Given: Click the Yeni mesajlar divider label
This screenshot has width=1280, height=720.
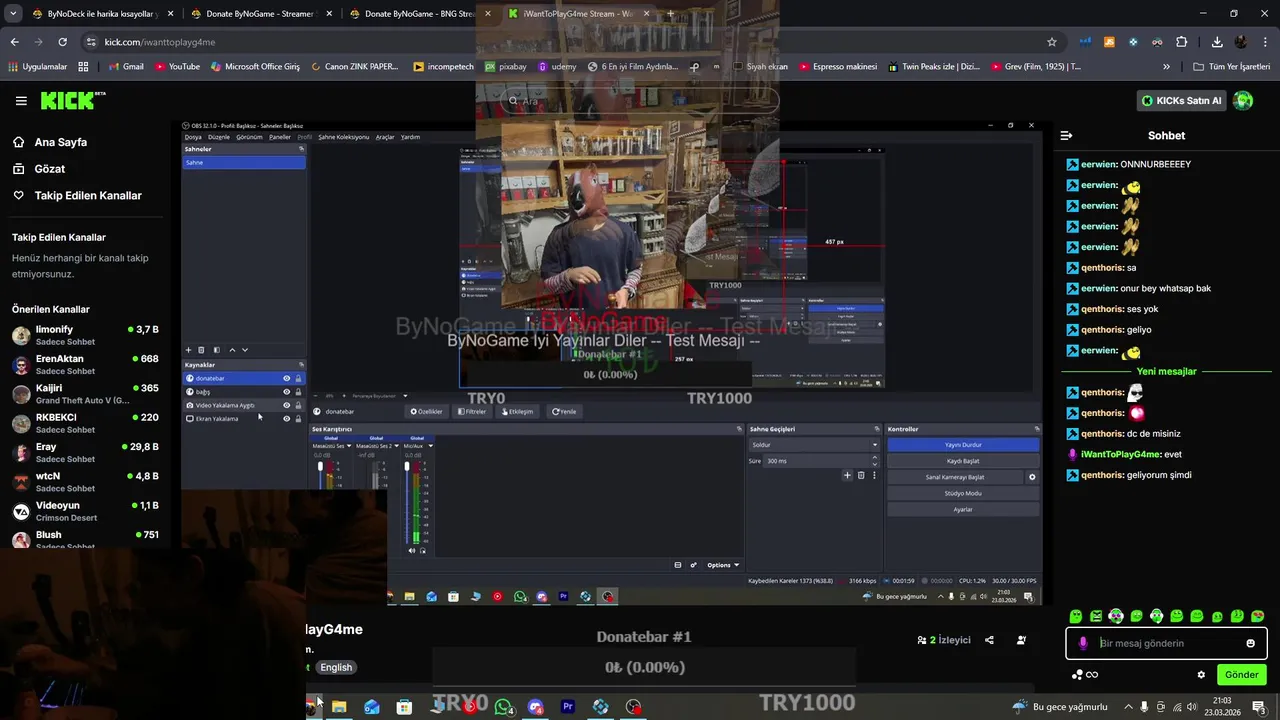Looking at the screenshot, I should tap(1166, 371).
